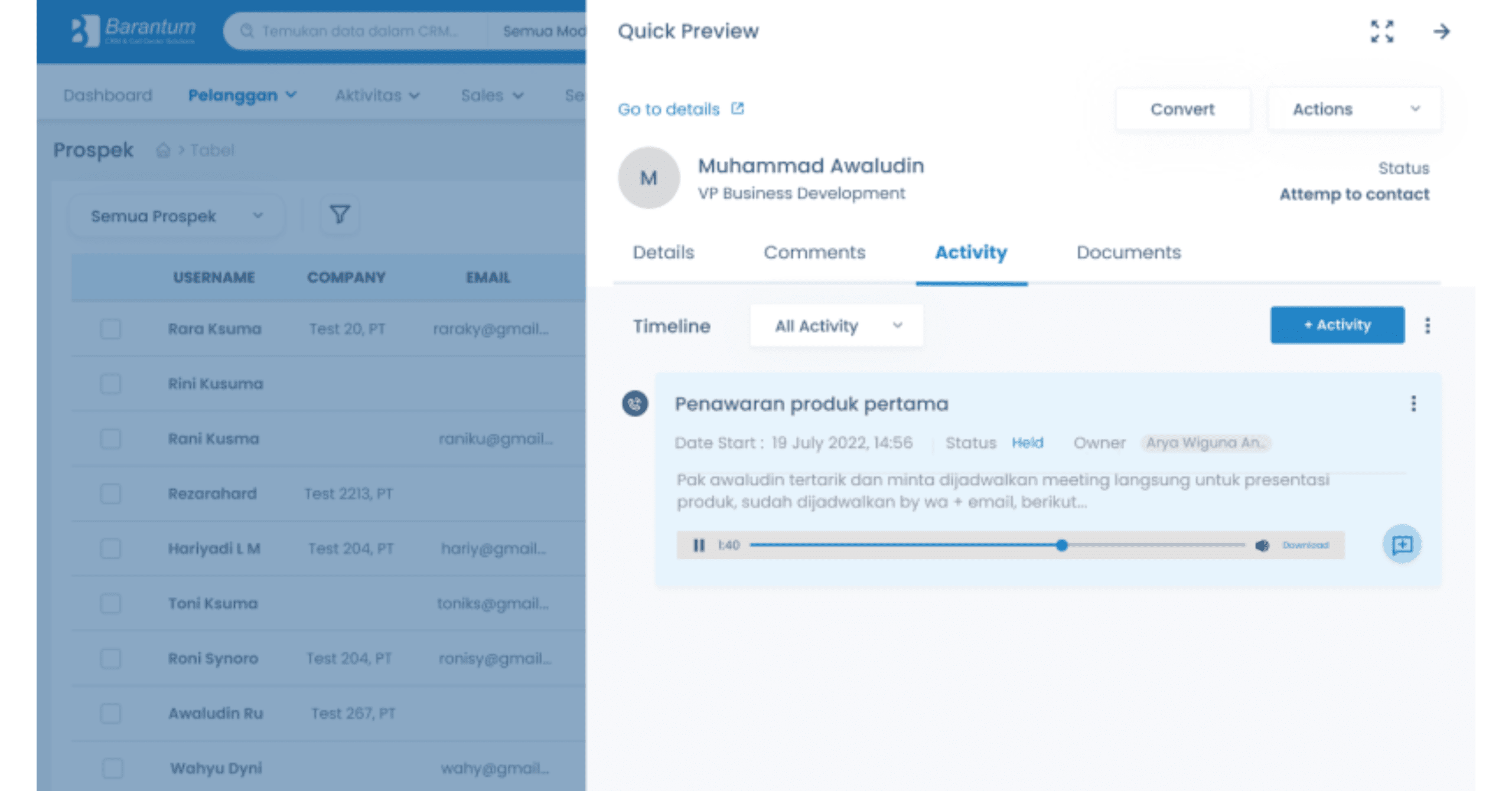This screenshot has width=1512, height=791.
Task: Close panel with right arrow icon
Action: [x=1441, y=31]
